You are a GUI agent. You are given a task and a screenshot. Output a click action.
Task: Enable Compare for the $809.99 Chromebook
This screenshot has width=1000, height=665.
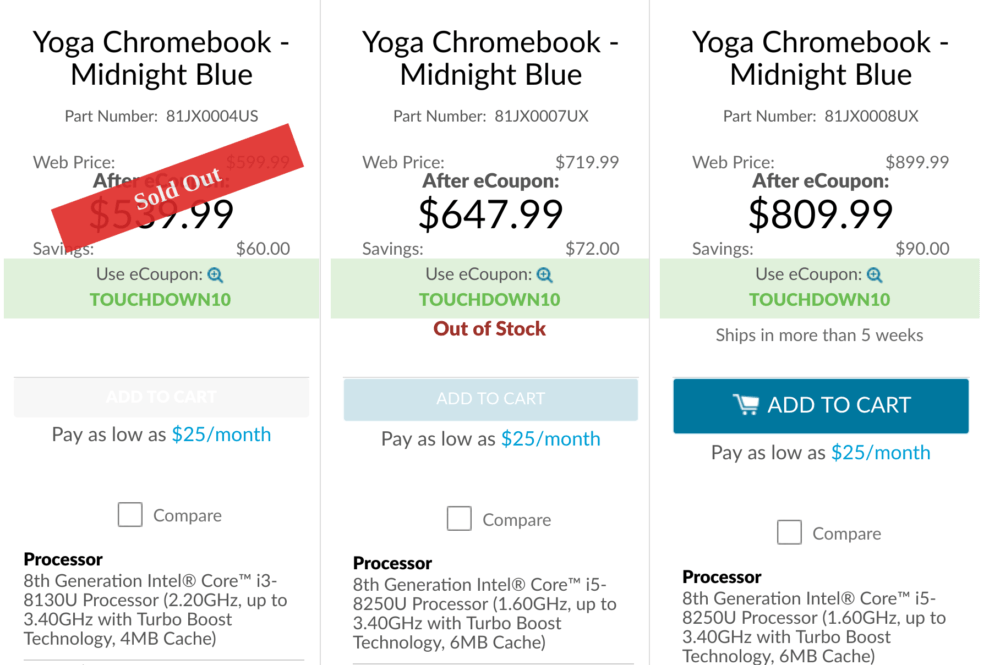790,532
